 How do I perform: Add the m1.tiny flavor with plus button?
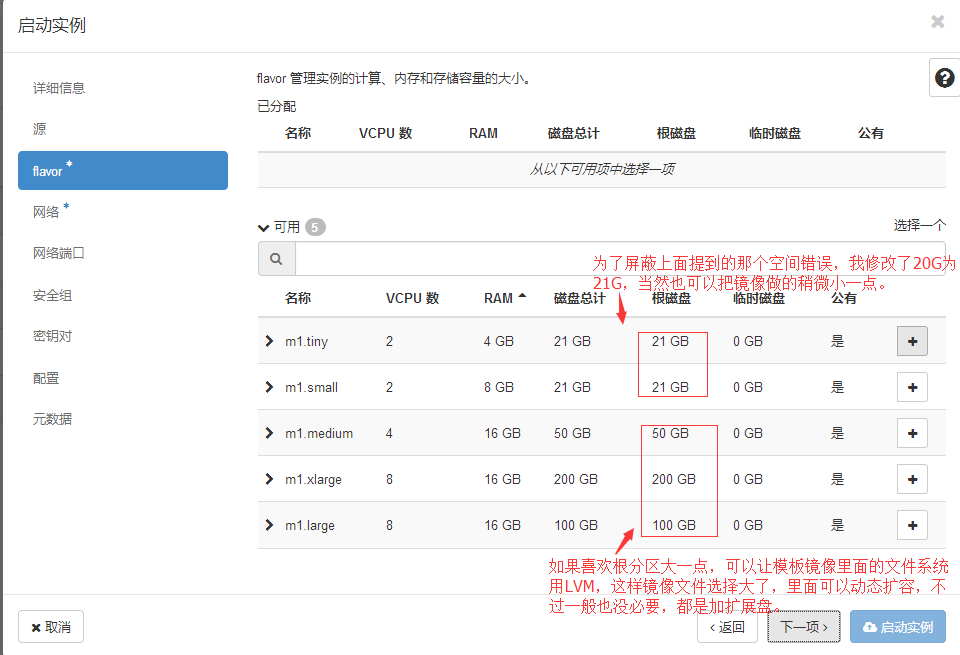pos(912,341)
